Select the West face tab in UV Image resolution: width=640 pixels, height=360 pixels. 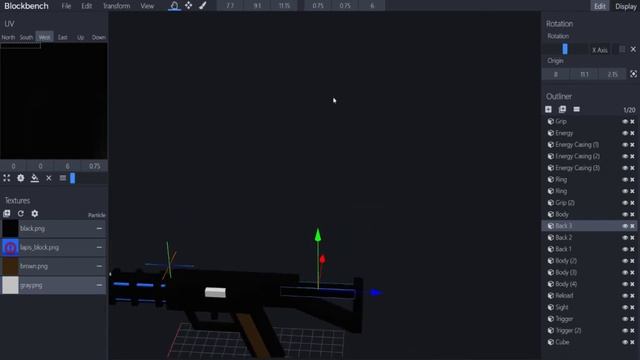(44, 37)
